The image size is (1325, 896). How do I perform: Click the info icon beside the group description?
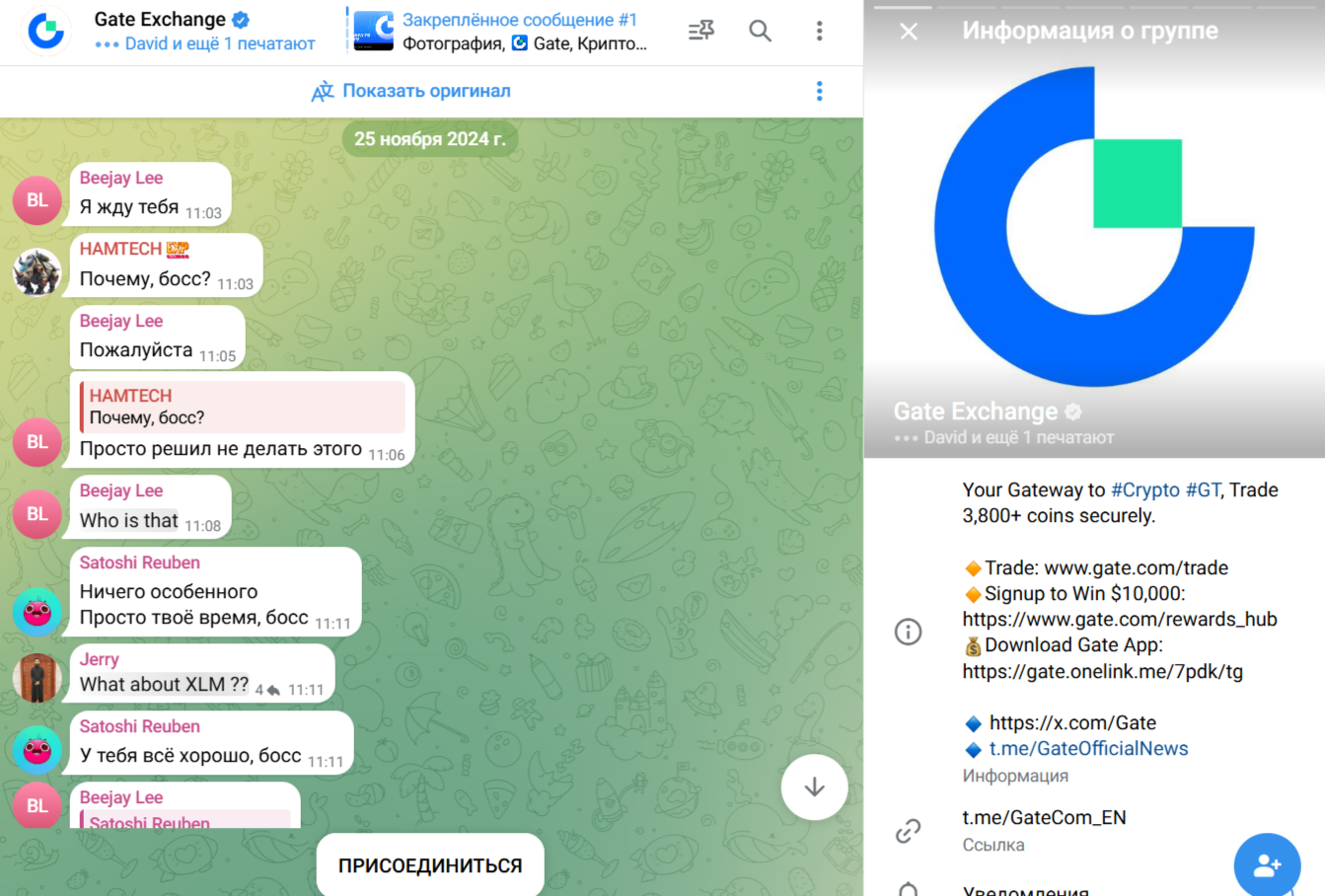908,632
